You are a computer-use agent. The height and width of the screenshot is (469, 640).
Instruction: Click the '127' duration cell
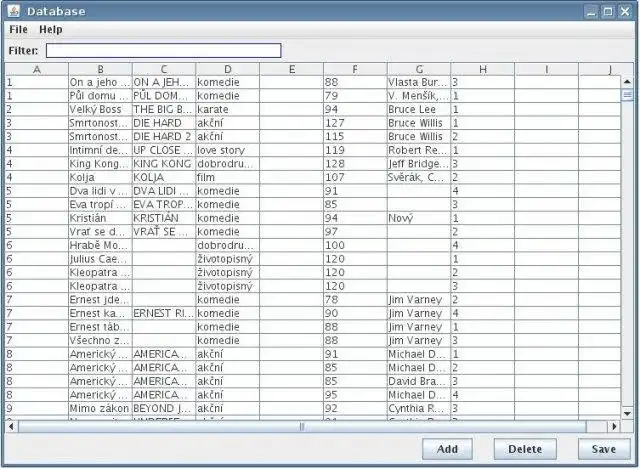[x=355, y=123]
